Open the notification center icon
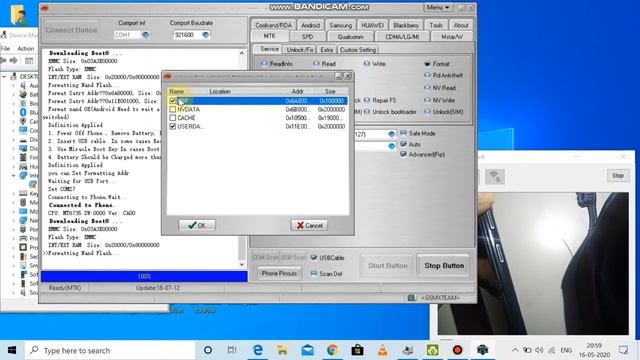640x360 pixels. point(623,350)
